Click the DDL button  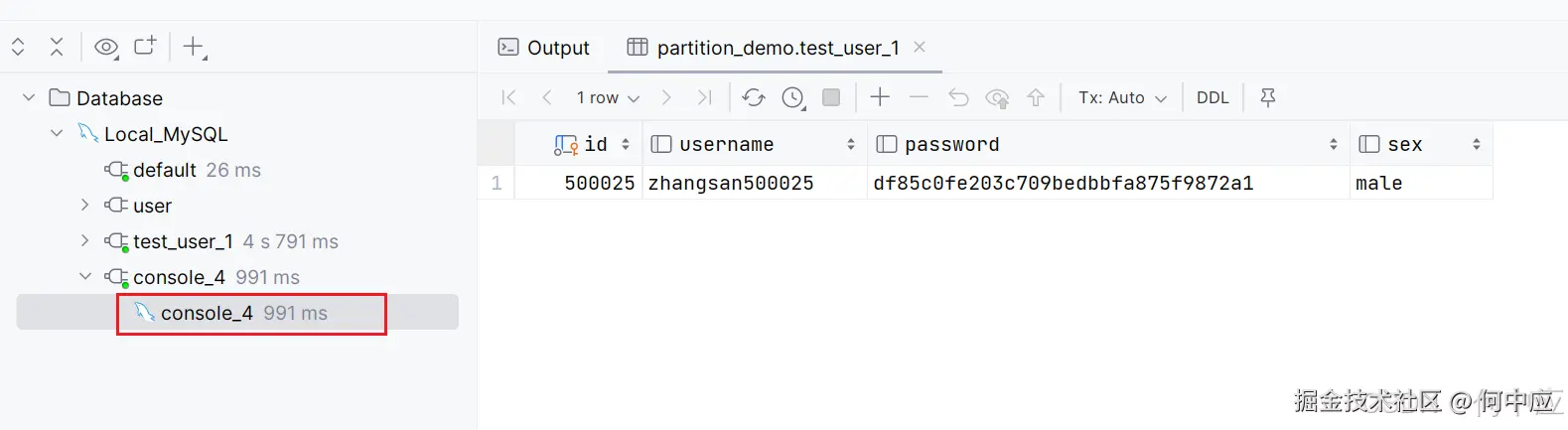(x=1212, y=97)
